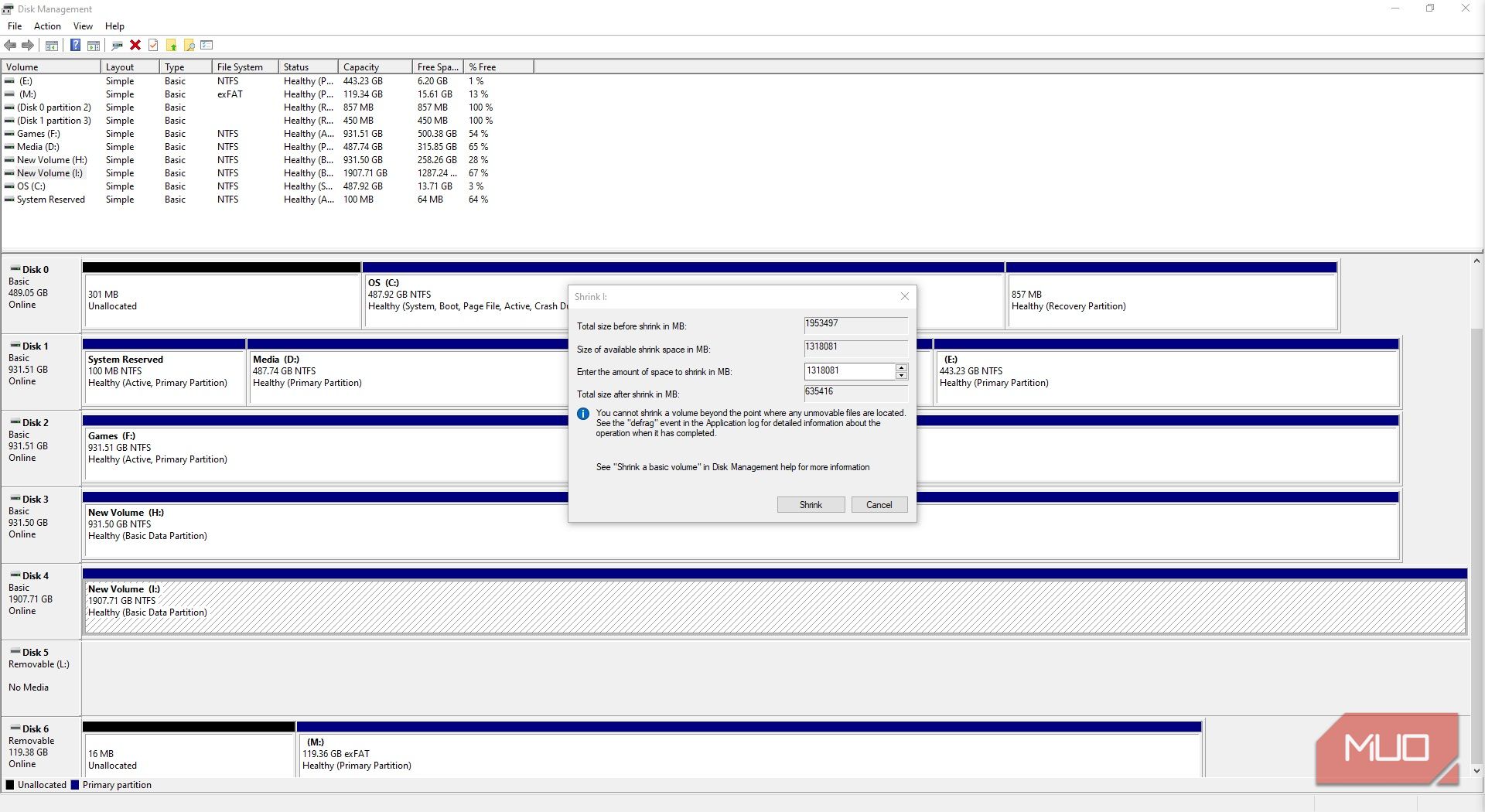The width and height of the screenshot is (1485, 812).
Task: Sort by the % Free column header
Action: [x=499, y=67]
